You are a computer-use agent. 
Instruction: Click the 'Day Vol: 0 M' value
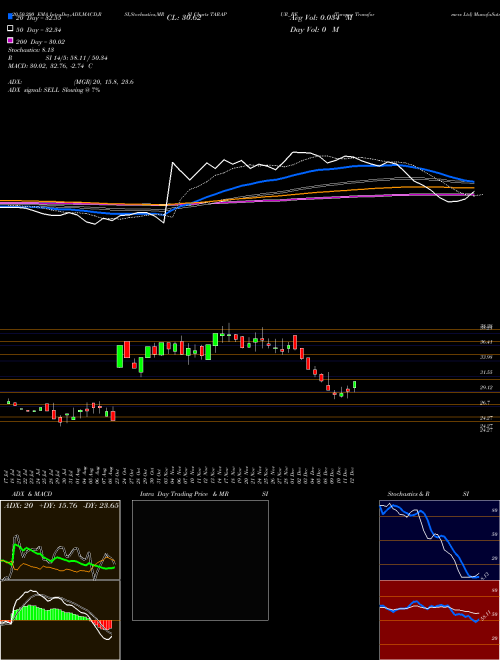pos(314,29)
